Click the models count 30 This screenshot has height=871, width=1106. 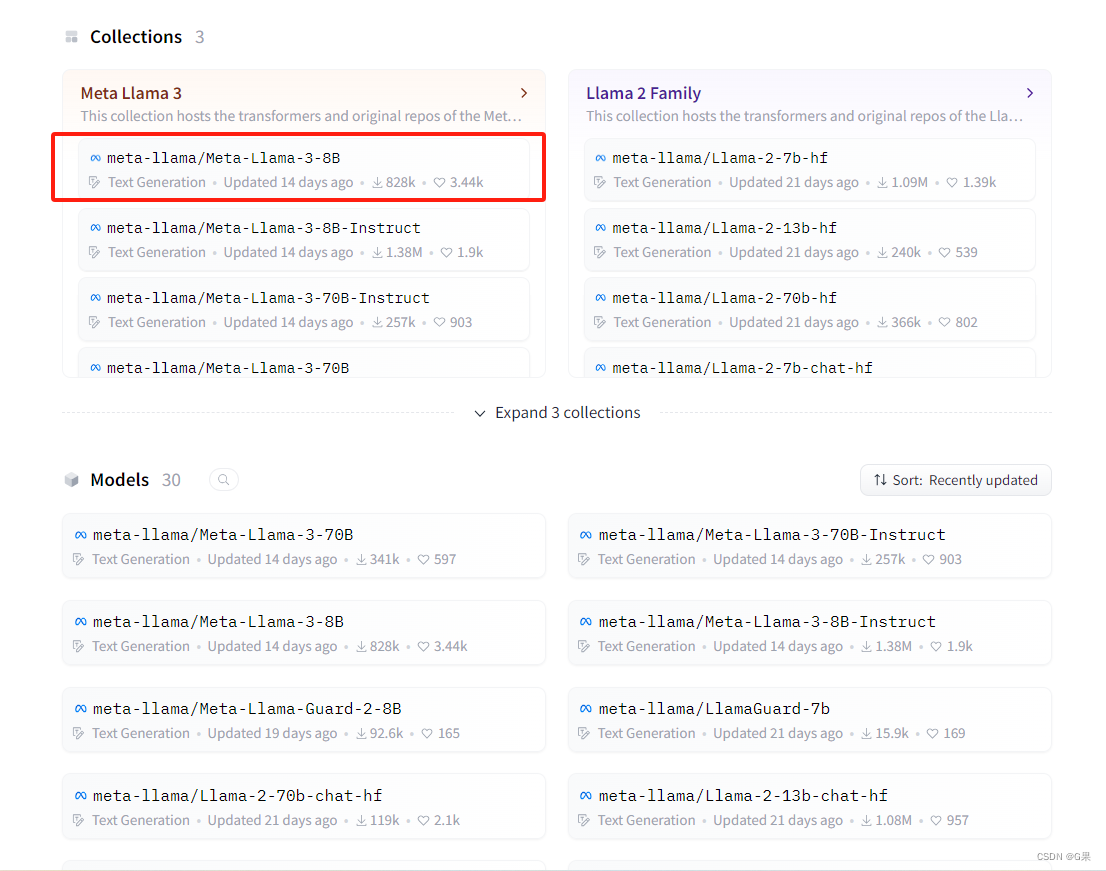tap(171, 480)
